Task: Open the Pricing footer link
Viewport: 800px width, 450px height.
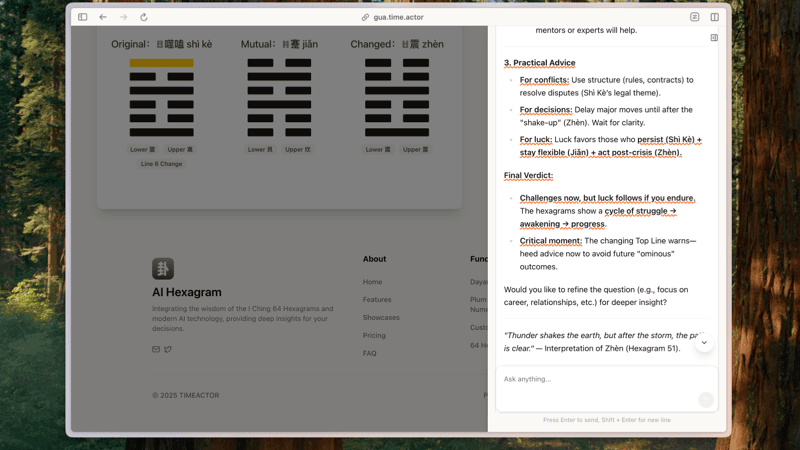Action: click(374, 336)
